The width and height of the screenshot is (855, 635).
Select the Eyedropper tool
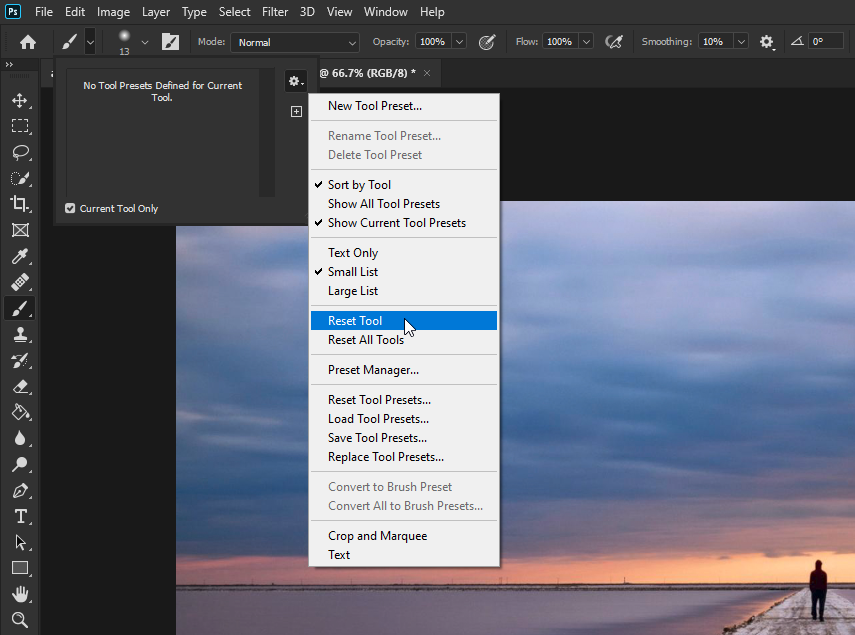[x=19, y=256]
